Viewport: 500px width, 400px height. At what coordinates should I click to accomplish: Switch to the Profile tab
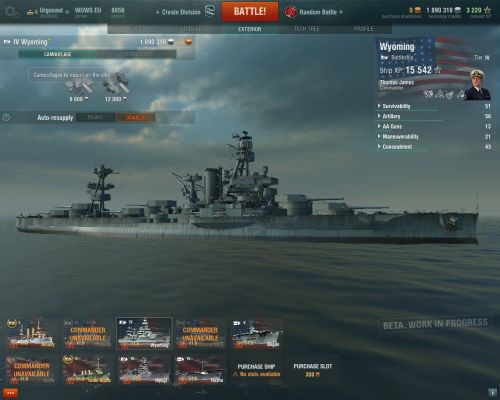click(x=363, y=29)
